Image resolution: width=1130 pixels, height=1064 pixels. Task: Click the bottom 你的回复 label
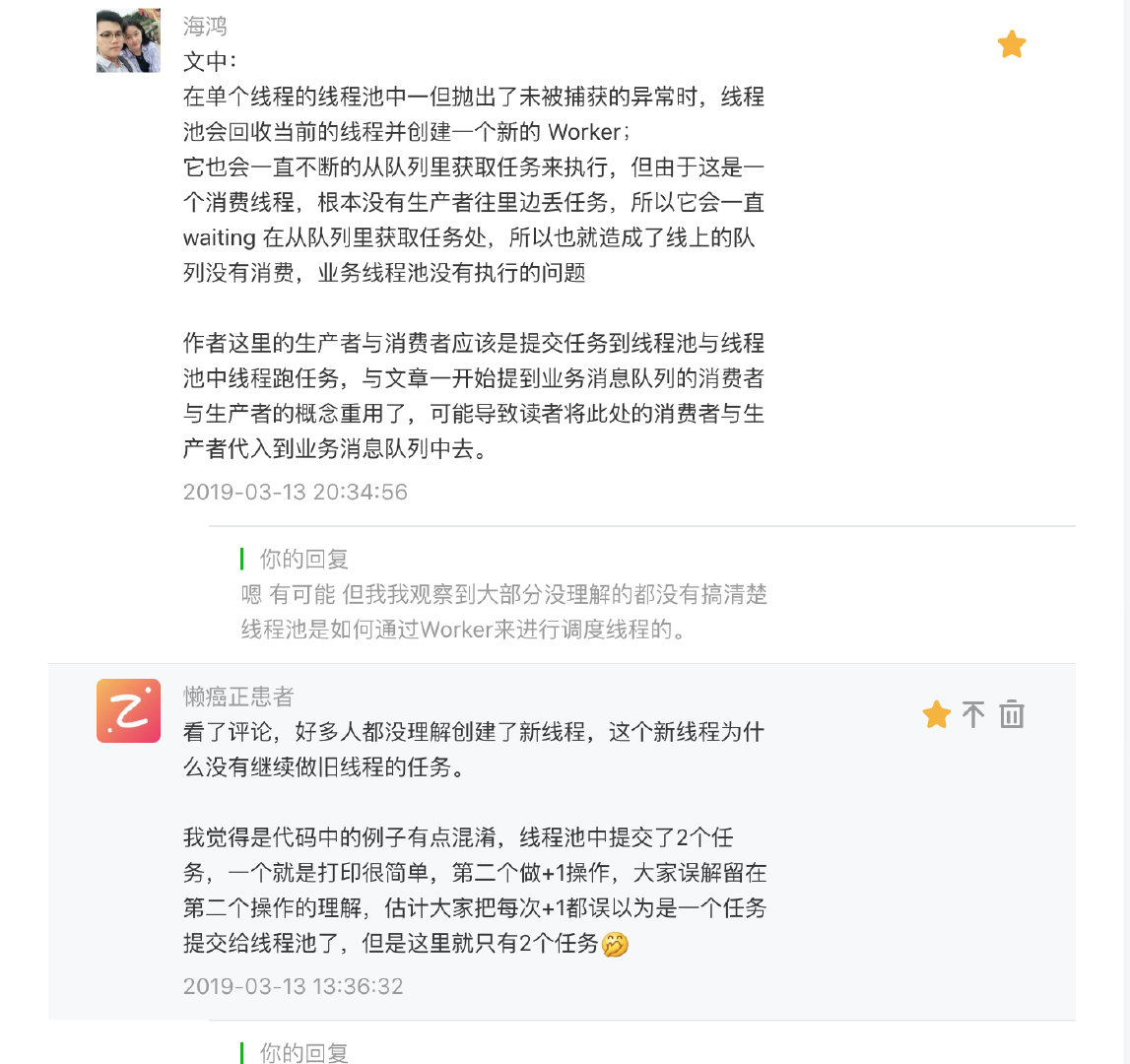tap(304, 1052)
